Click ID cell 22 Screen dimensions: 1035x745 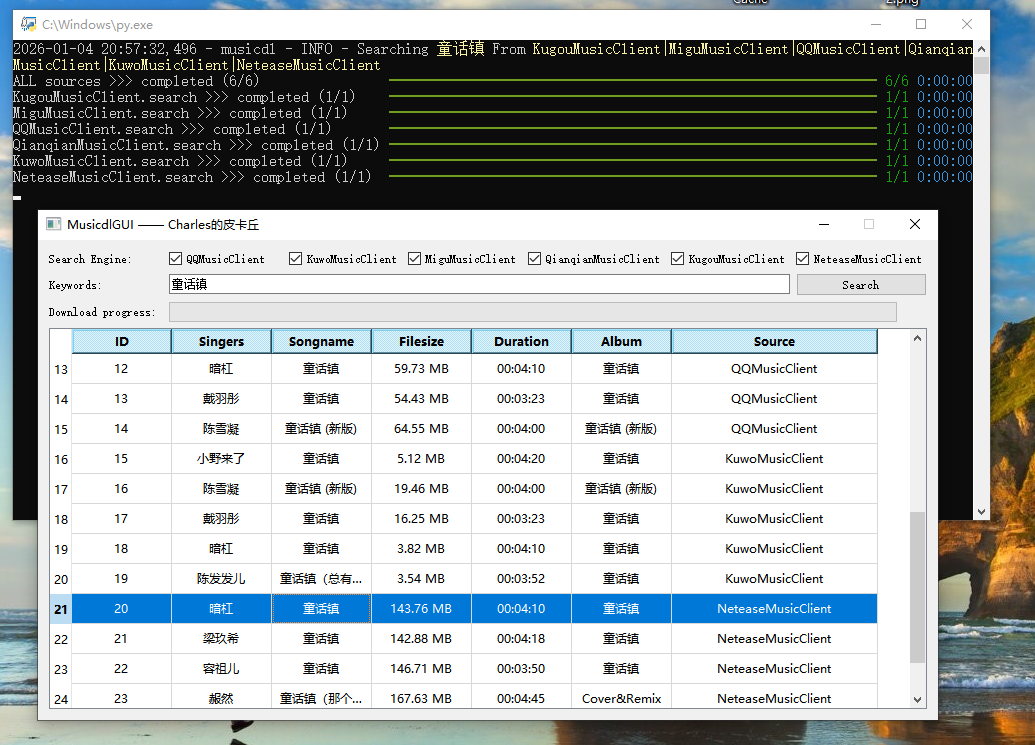point(121,668)
